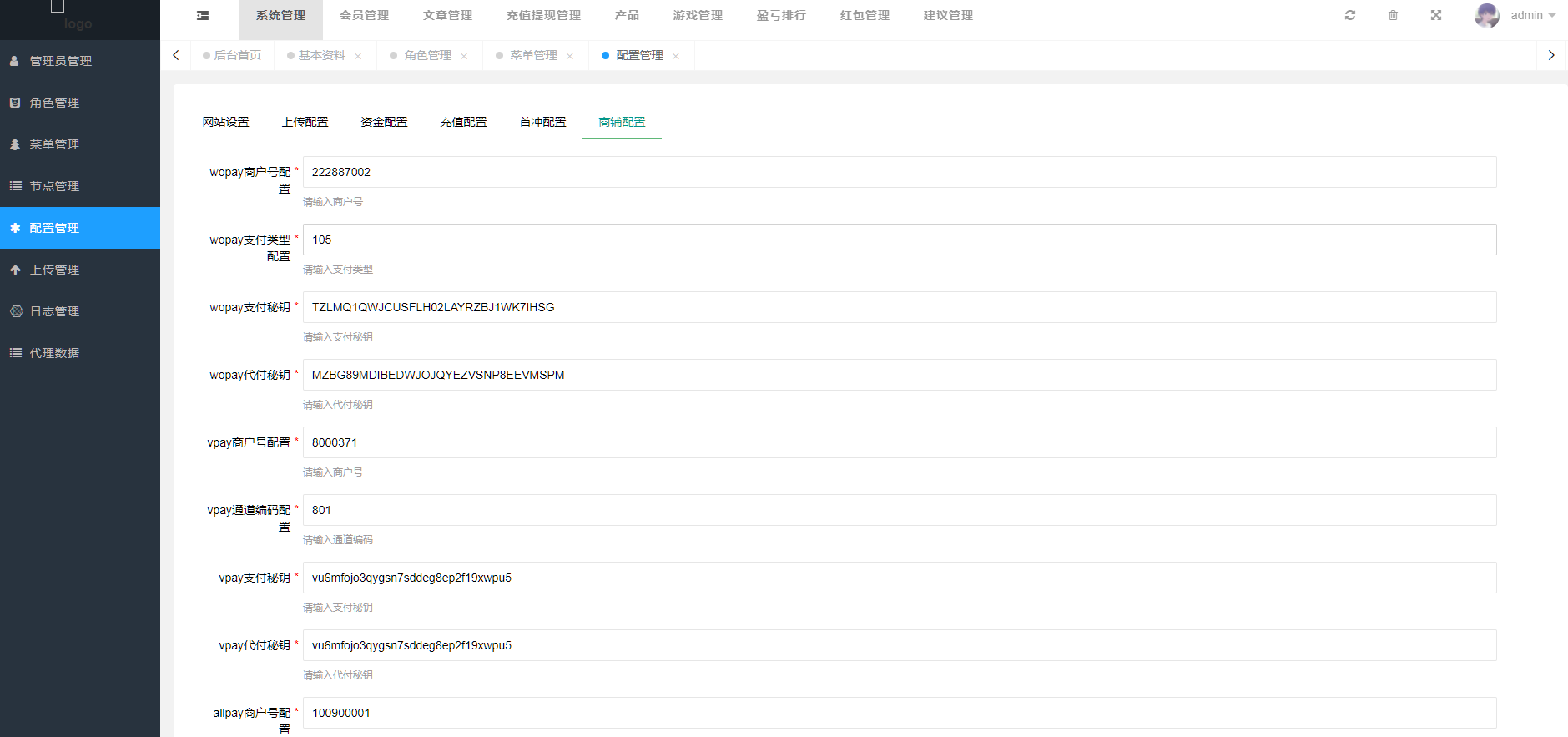
Task: Click the vpay商户号配置 input field
Action: point(899,442)
